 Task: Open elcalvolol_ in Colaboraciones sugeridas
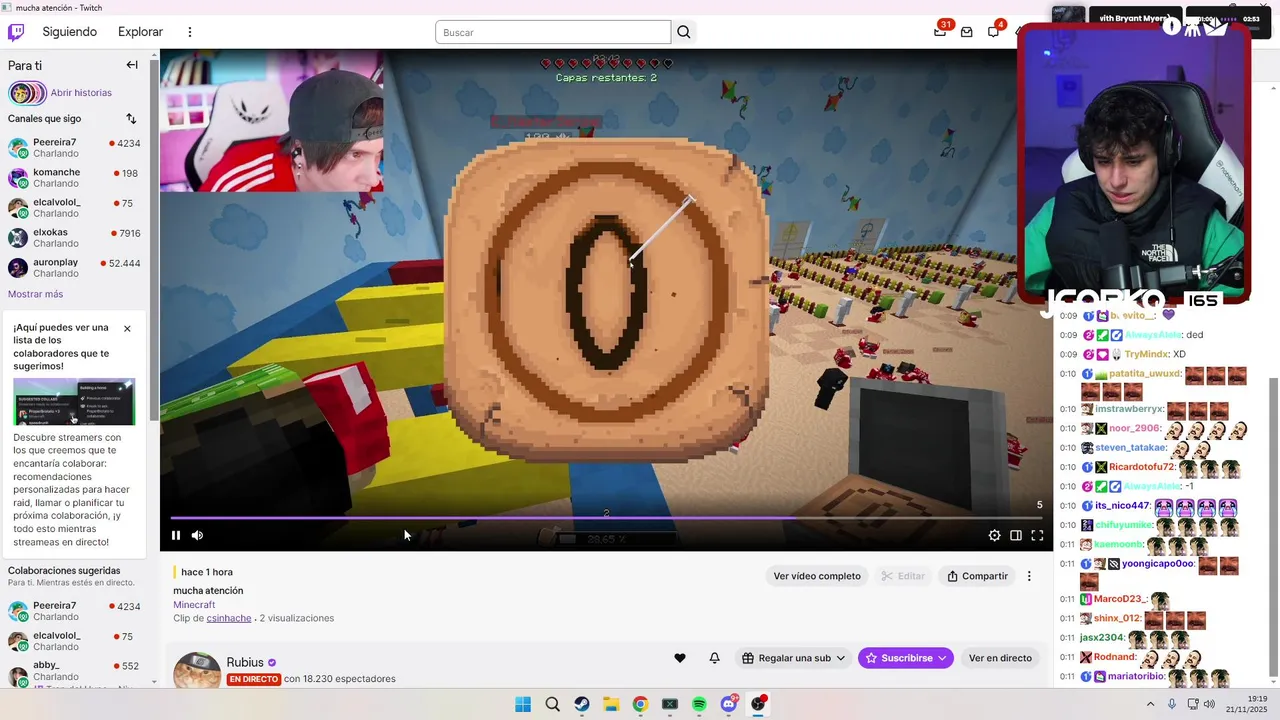[x=75, y=641]
